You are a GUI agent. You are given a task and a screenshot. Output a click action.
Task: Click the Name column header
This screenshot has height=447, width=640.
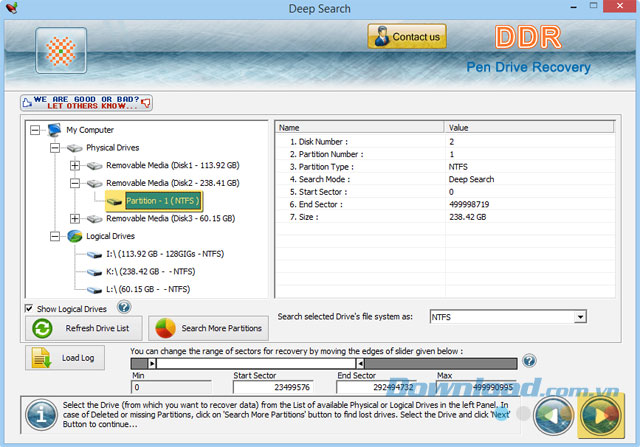click(360, 128)
